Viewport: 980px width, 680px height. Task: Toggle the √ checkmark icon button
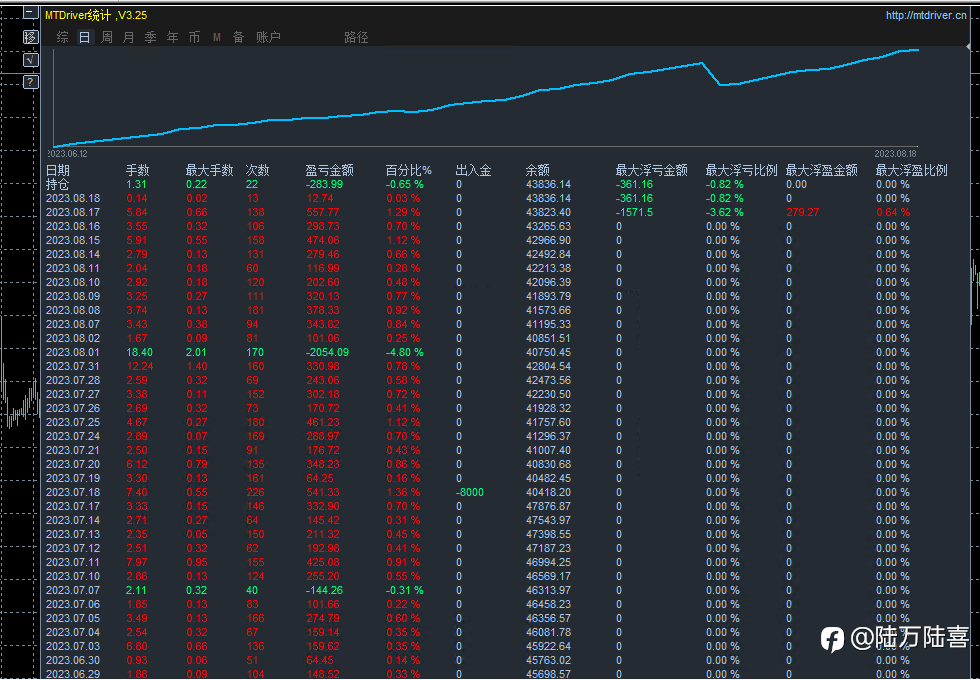click(31, 60)
